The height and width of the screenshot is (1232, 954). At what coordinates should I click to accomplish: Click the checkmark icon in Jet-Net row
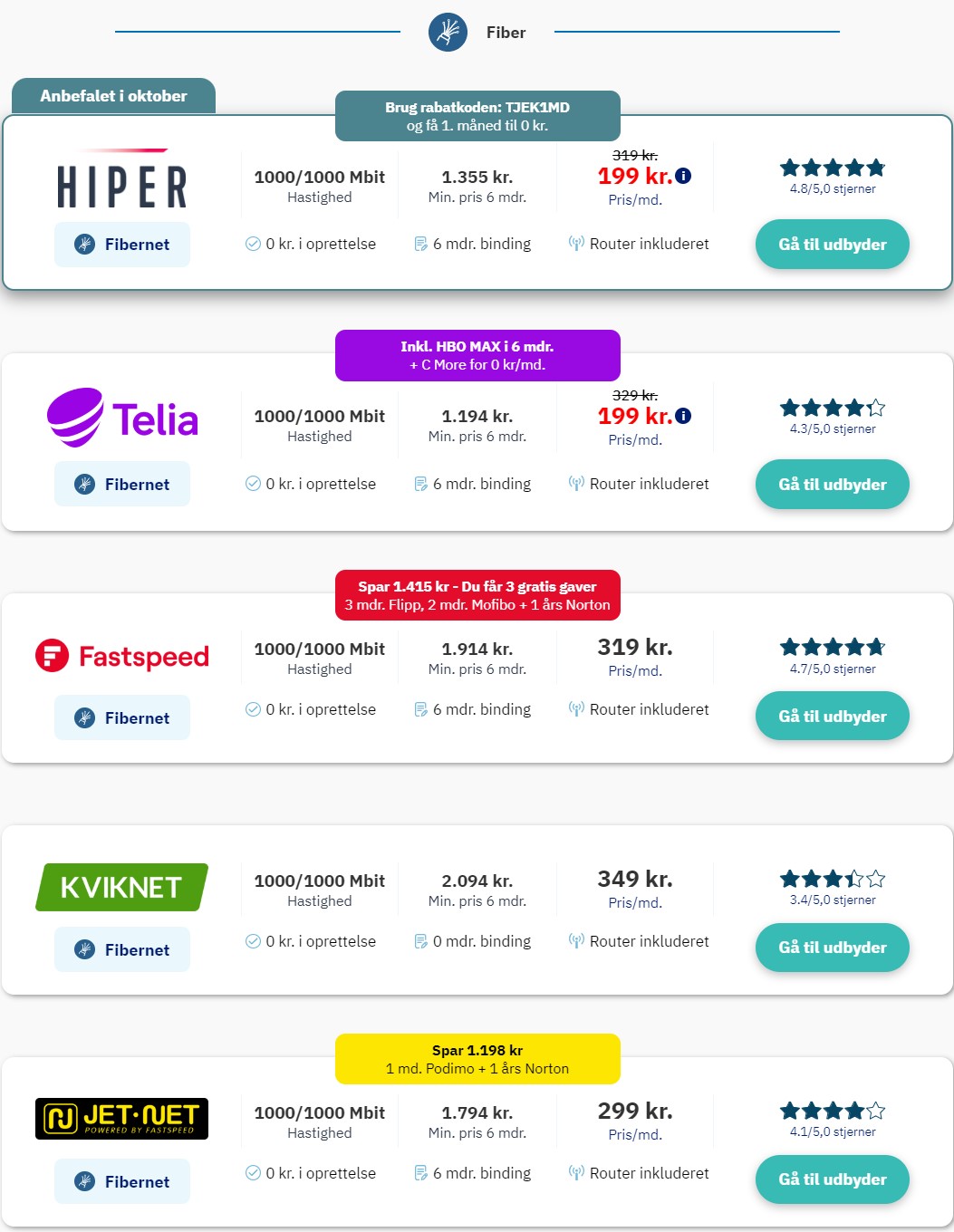coord(254,1173)
